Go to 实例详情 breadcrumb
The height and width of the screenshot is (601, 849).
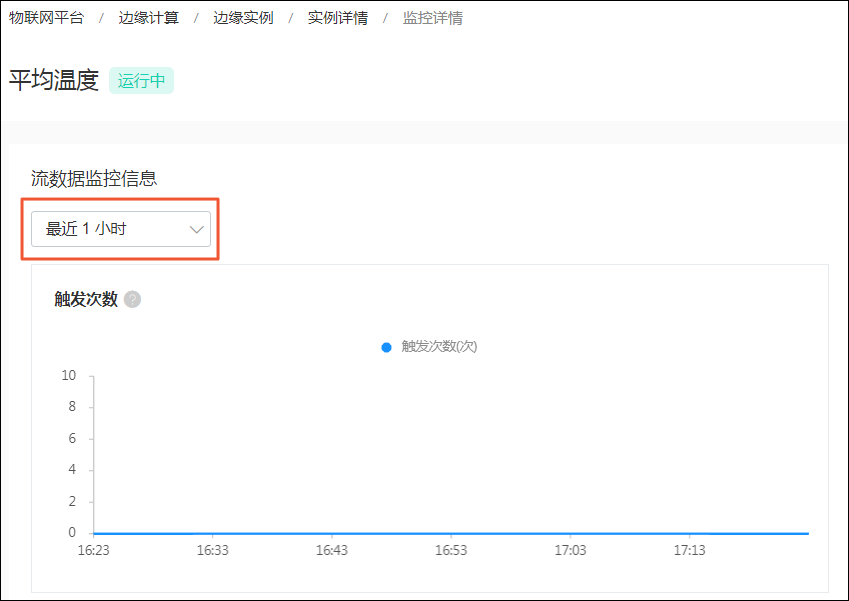(x=338, y=18)
